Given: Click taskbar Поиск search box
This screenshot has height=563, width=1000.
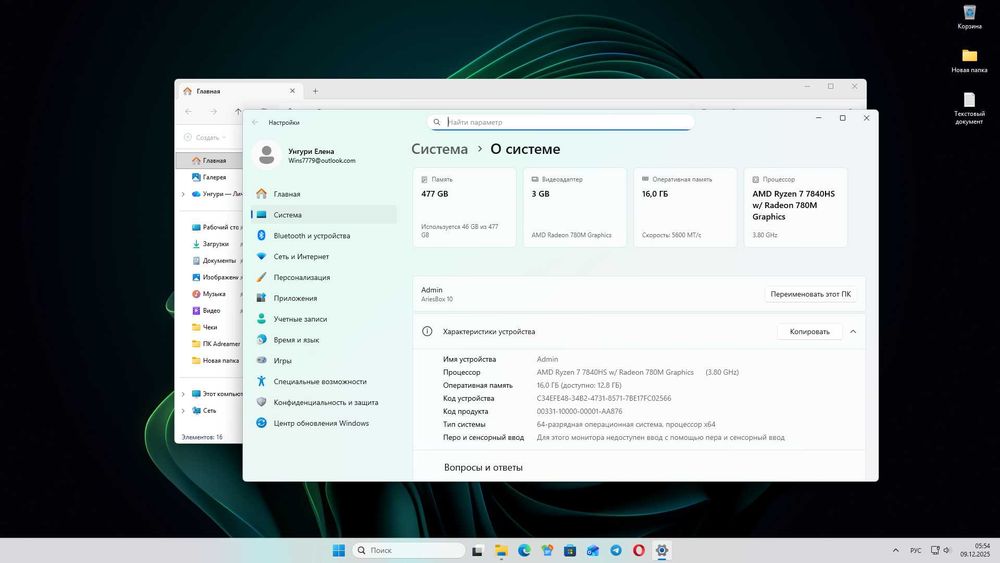Looking at the screenshot, I should point(409,550).
